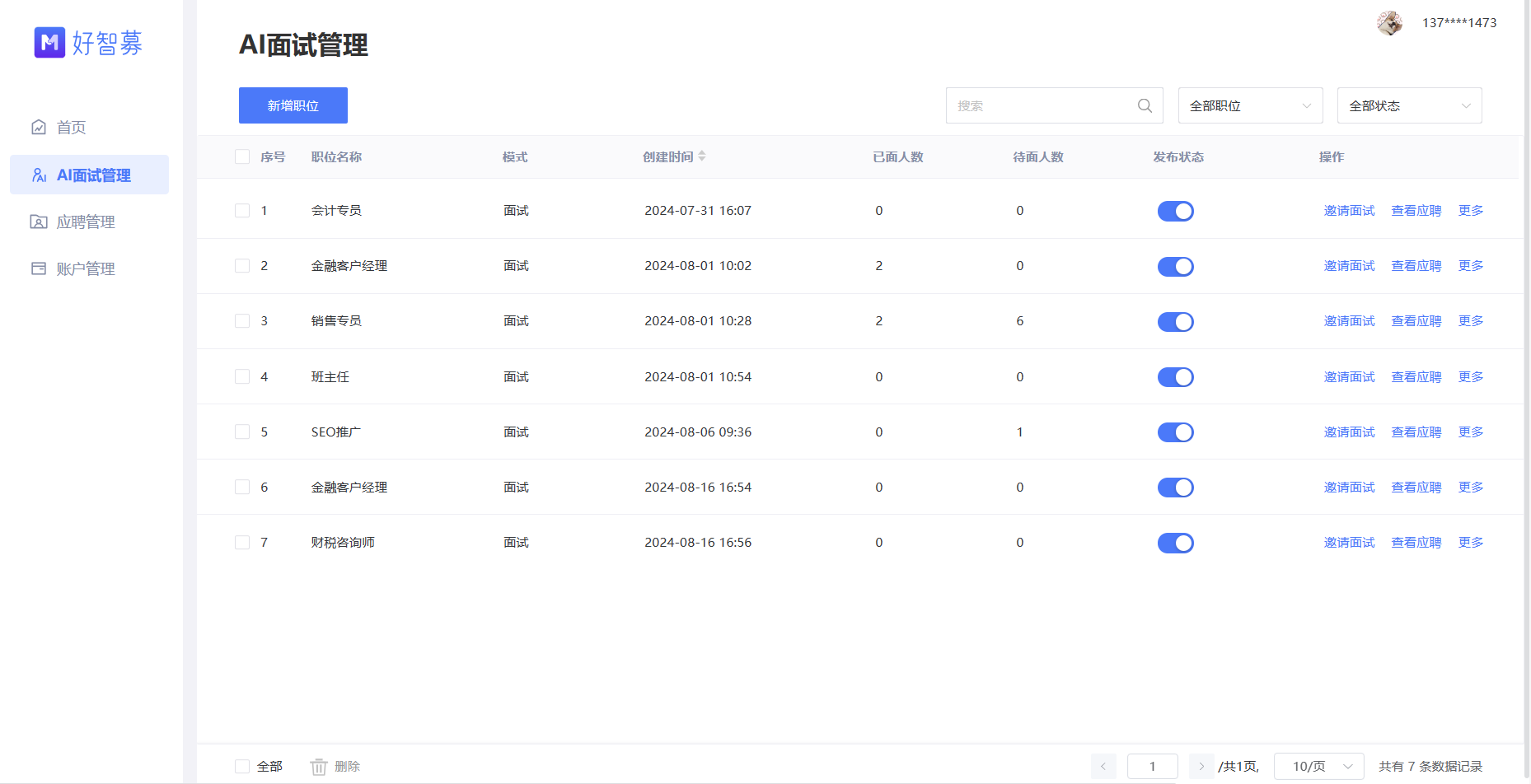Check the box for 销售专员 row
This screenshot has width=1531, height=784.
242,321
